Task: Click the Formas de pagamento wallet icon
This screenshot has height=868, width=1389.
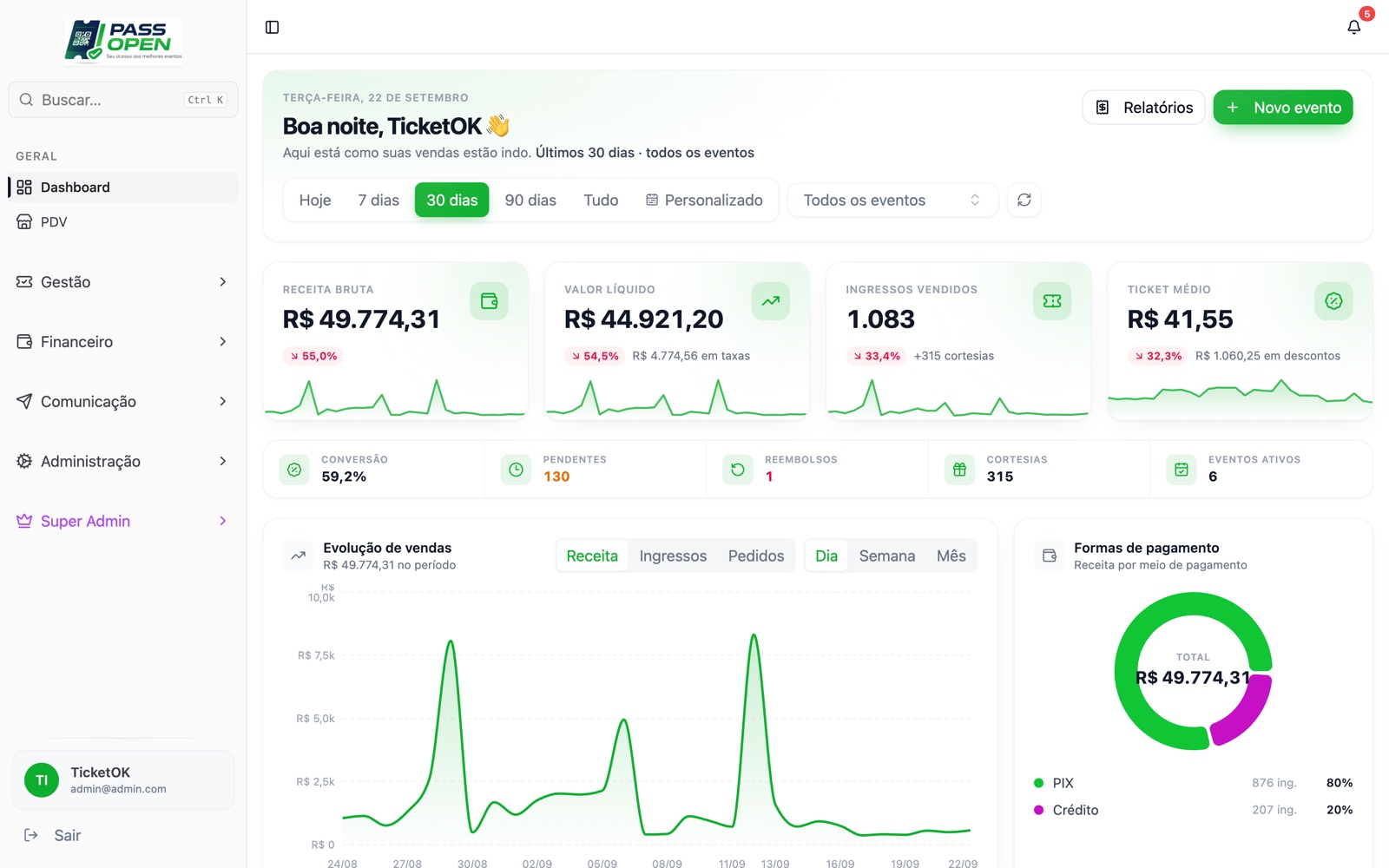Action: [x=1050, y=556]
